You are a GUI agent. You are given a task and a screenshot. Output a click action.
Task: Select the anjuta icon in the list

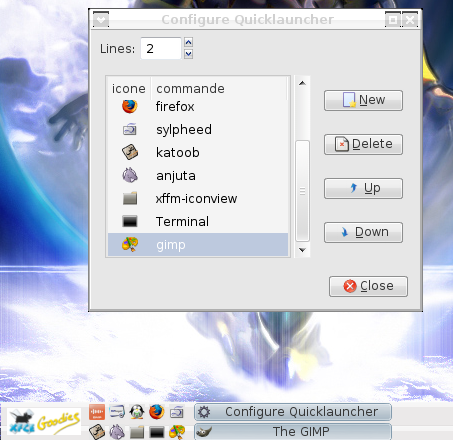click(x=130, y=175)
